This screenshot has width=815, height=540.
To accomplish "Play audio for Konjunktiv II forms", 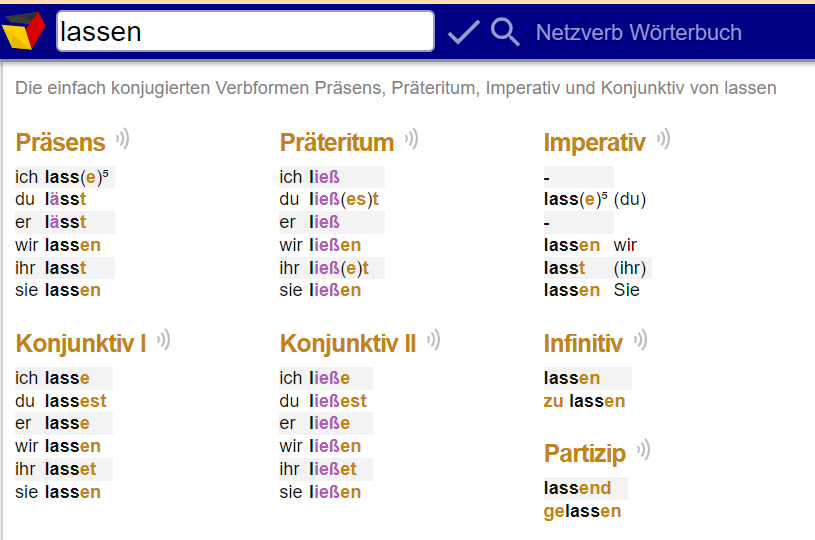I will (433, 340).
